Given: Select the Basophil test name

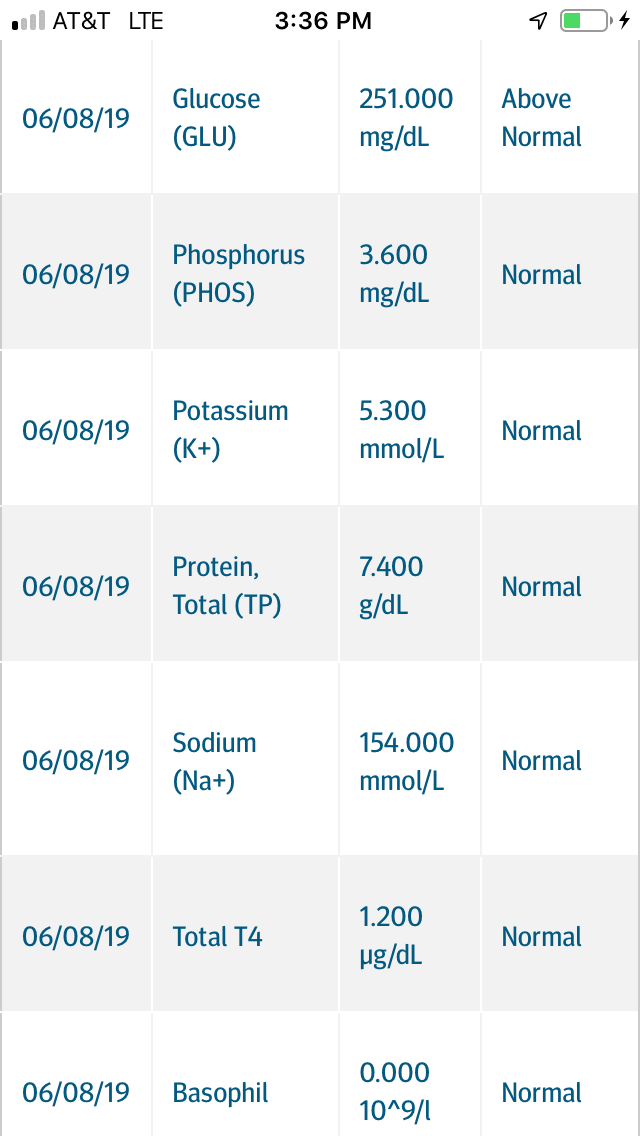Looking at the screenshot, I should (220, 1093).
